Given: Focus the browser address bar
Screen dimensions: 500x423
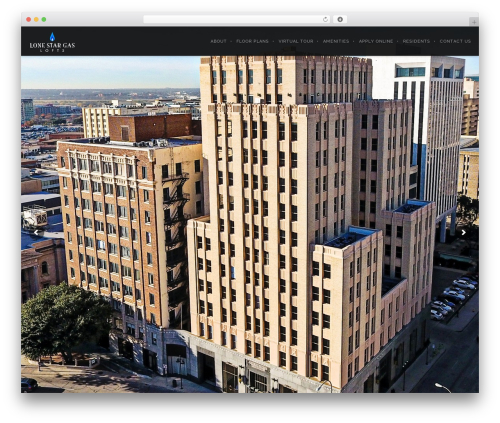Looking at the screenshot, I should (x=233, y=19).
